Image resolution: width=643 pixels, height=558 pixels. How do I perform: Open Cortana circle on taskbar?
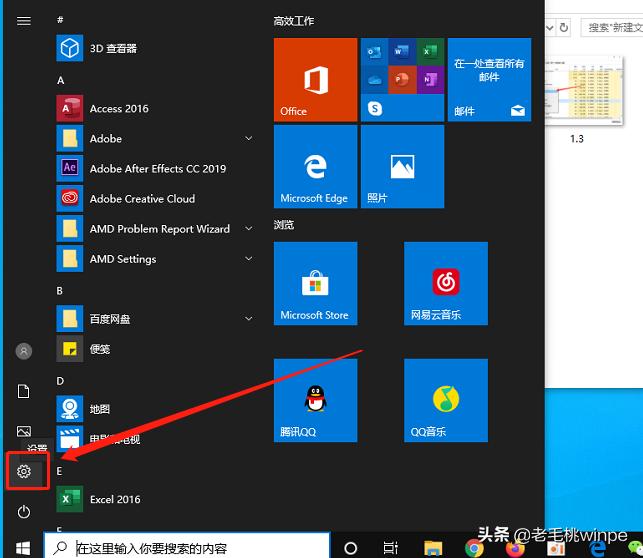click(x=351, y=548)
